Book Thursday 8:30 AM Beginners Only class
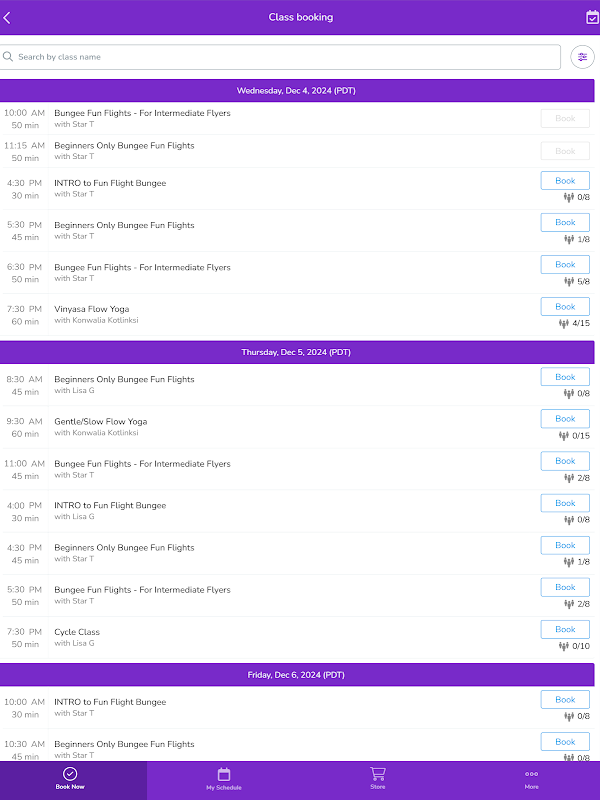The height and width of the screenshot is (800, 600). coord(565,376)
